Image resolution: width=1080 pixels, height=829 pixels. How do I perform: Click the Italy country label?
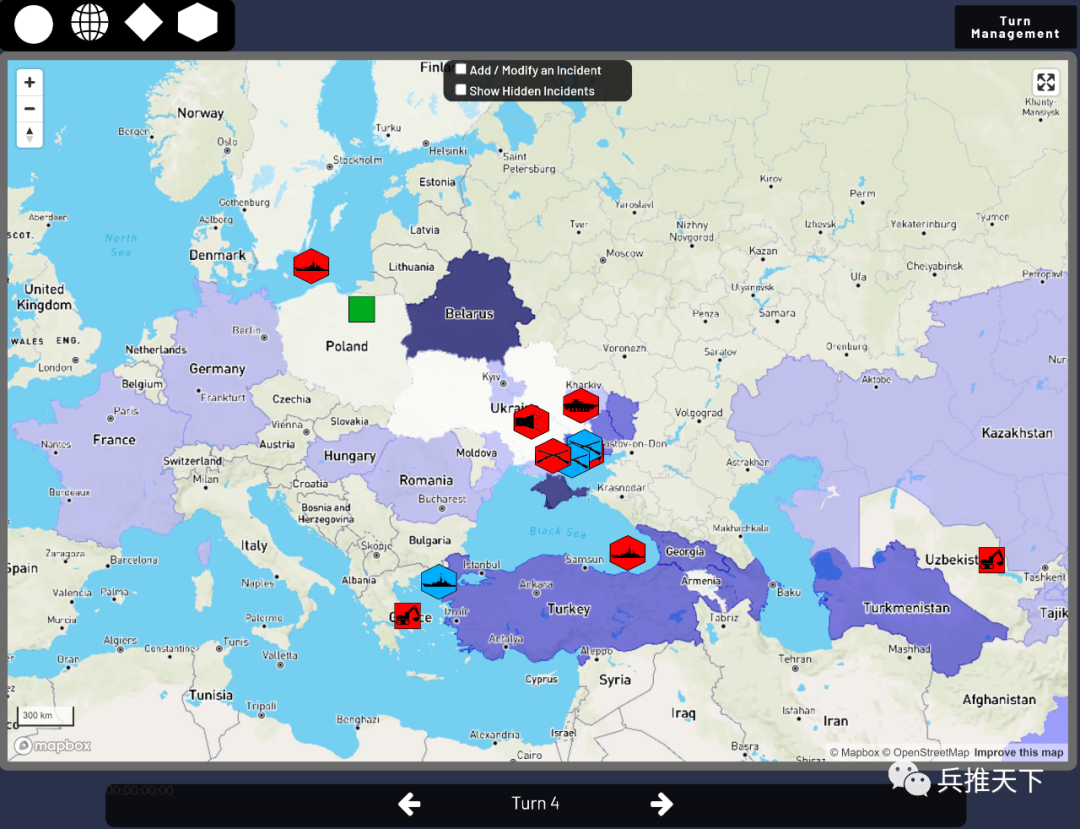[x=253, y=545]
